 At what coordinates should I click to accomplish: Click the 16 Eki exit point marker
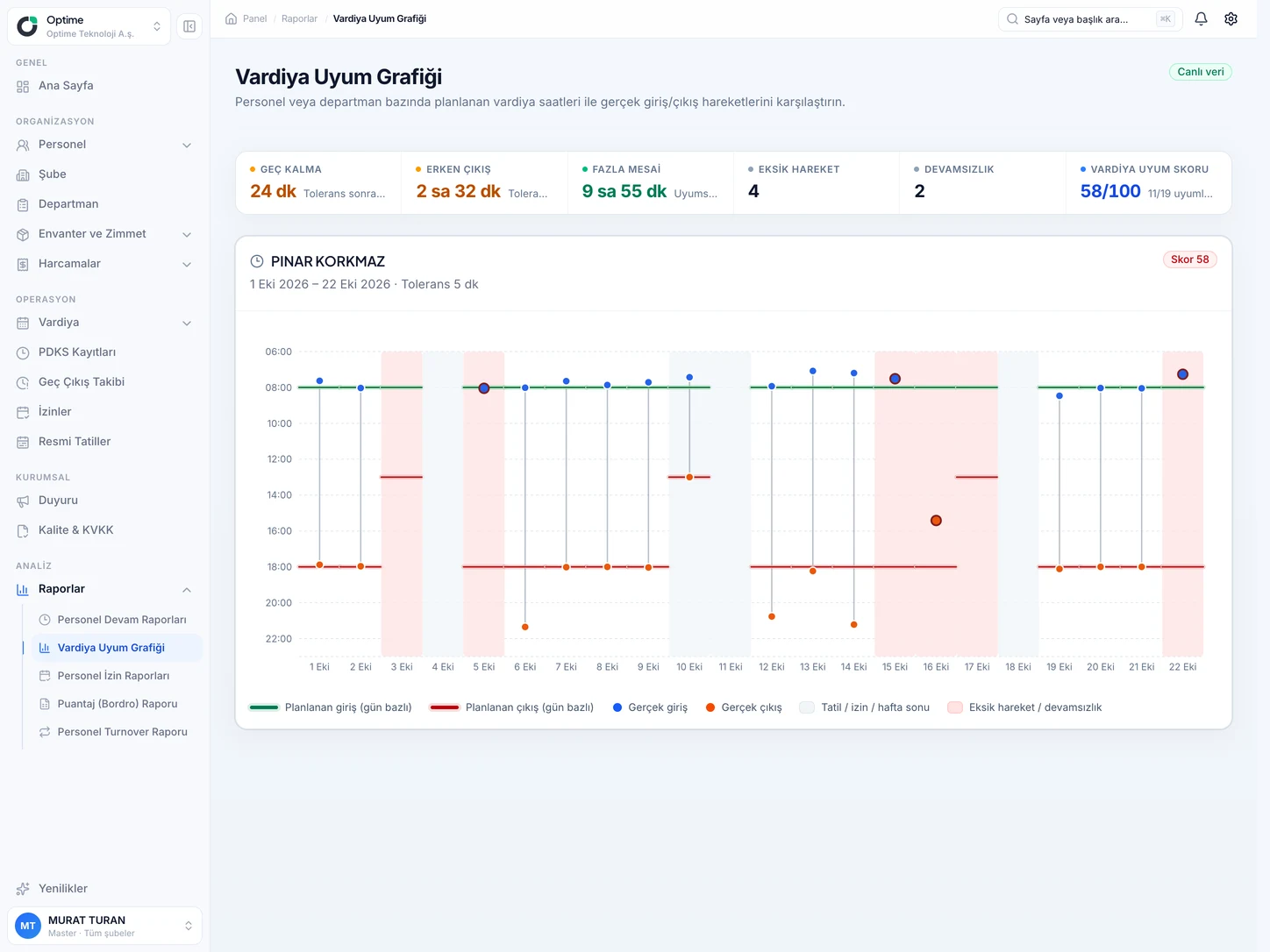[x=936, y=521]
